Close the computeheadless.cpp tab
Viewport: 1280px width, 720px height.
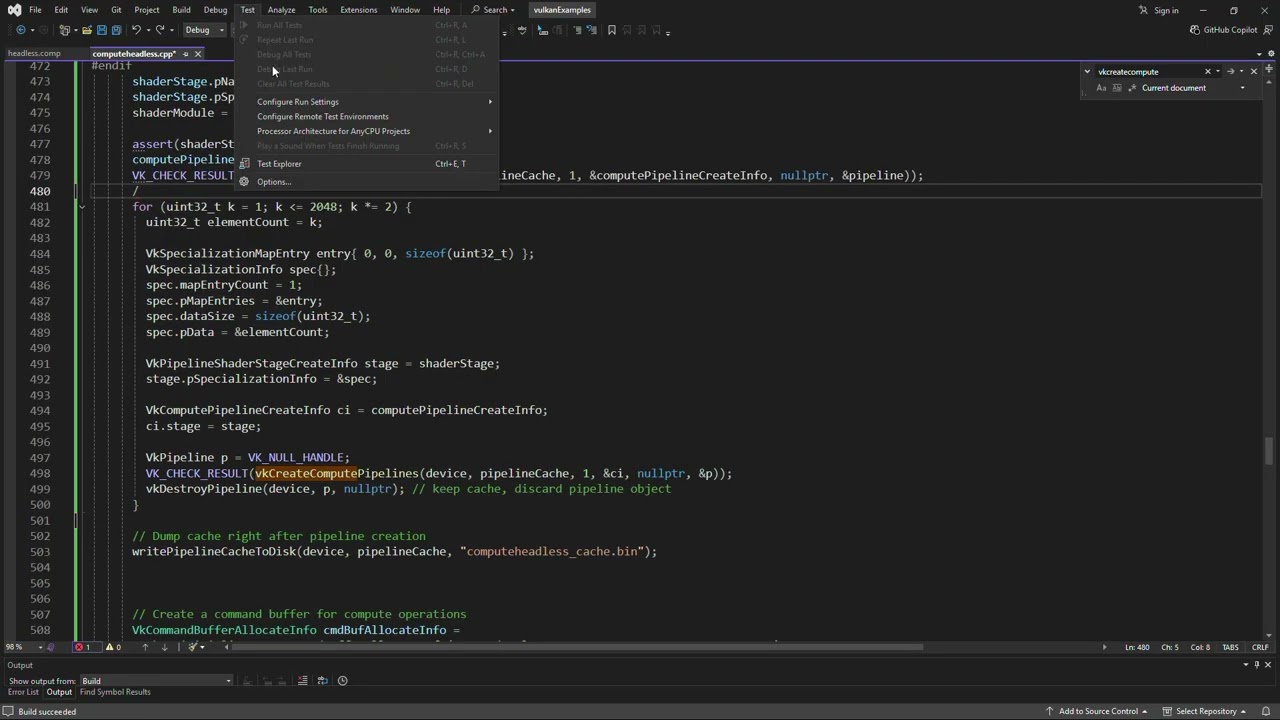pos(198,54)
